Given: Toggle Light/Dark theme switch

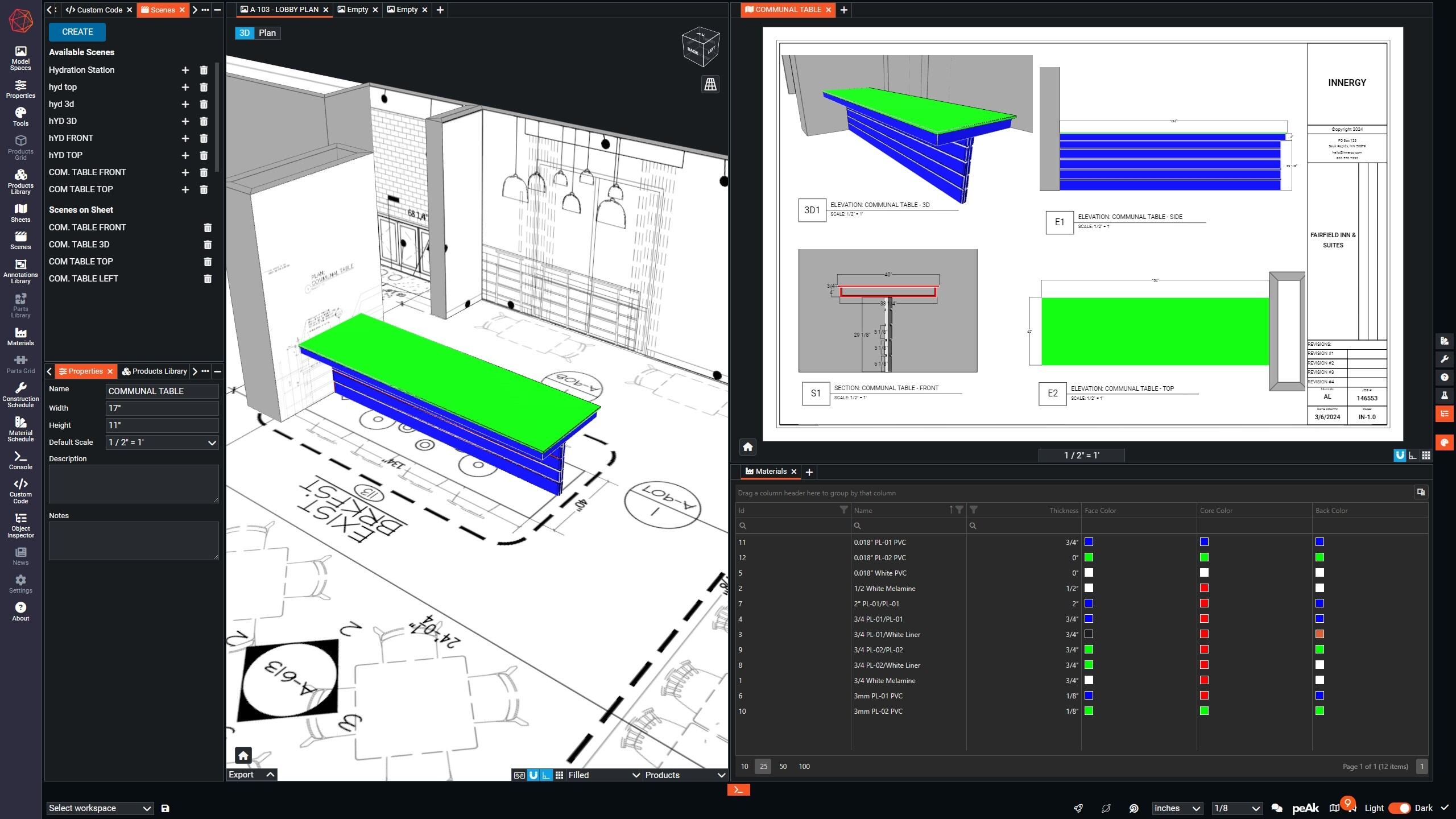Looking at the screenshot, I should pos(1399,808).
